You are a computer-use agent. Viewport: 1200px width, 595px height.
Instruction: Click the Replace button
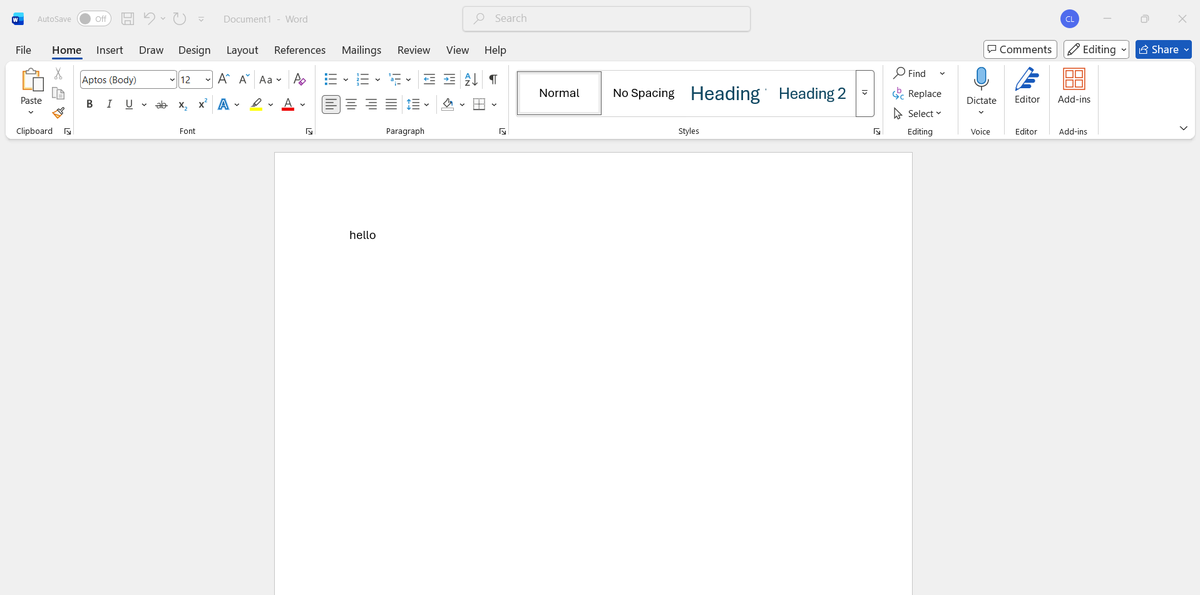pyautogui.click(x=917, y=93)
